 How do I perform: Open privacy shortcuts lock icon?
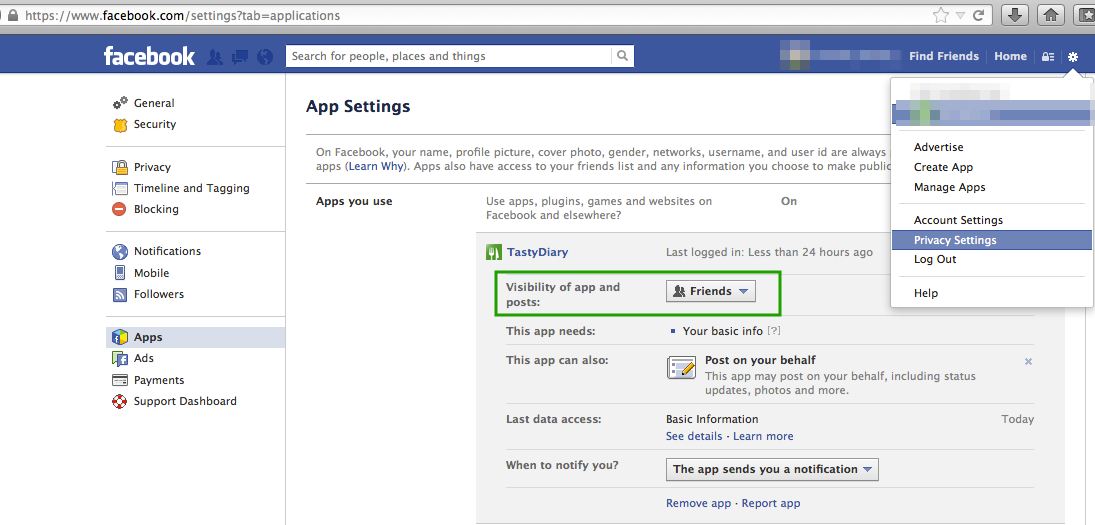point(1048,57)
